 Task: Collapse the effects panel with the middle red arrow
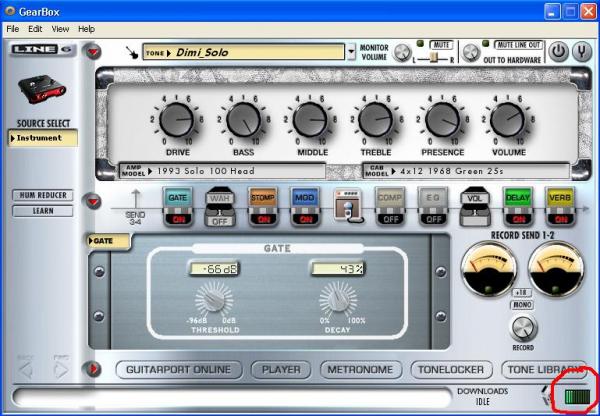coord(93,202)
